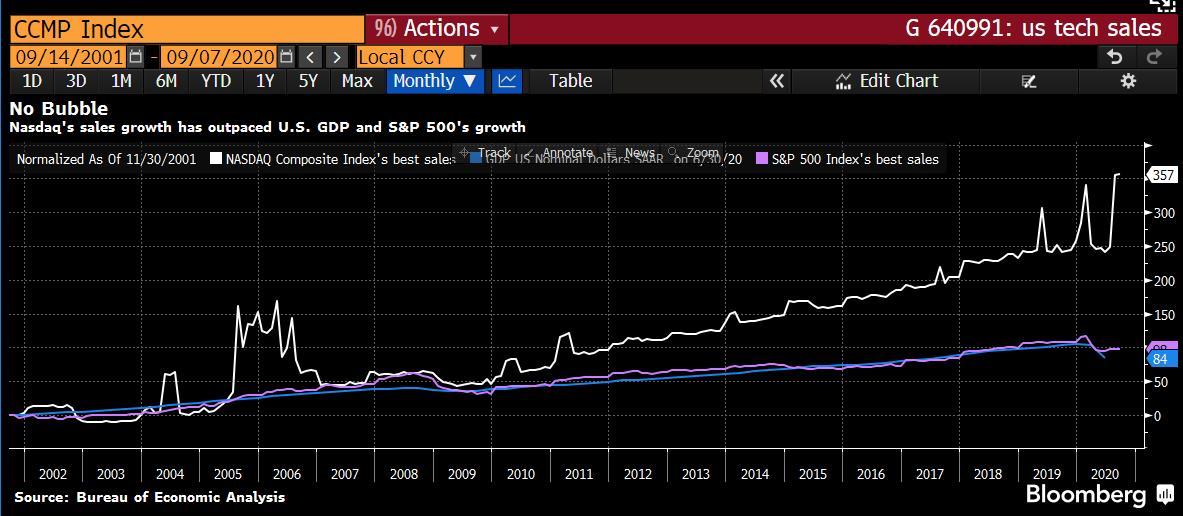This screenshot has width=1183, height=516.
Task: Select the 1Y range tab
Action: click(265, 81)
